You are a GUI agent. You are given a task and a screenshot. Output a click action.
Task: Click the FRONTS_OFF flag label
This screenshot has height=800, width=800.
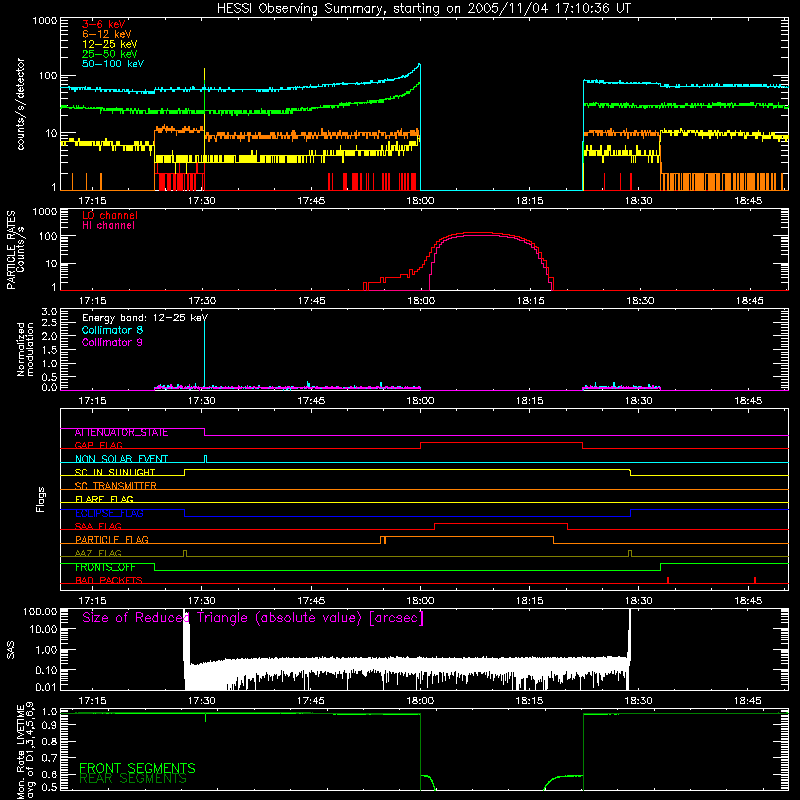click(105, 567)
